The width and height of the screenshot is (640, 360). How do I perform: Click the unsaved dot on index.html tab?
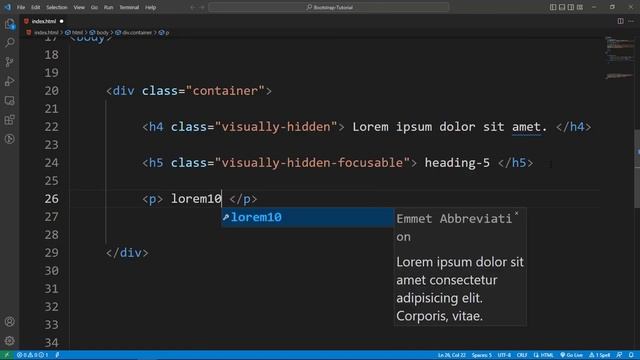[x=62, y=21]
